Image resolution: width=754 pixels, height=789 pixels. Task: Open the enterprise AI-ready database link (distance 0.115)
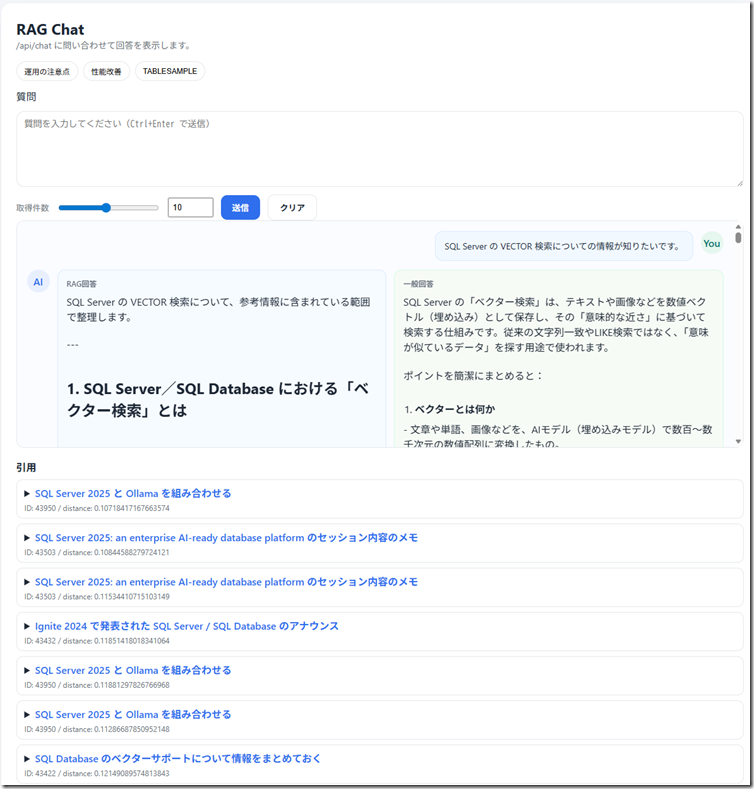(x=227, y=582)
